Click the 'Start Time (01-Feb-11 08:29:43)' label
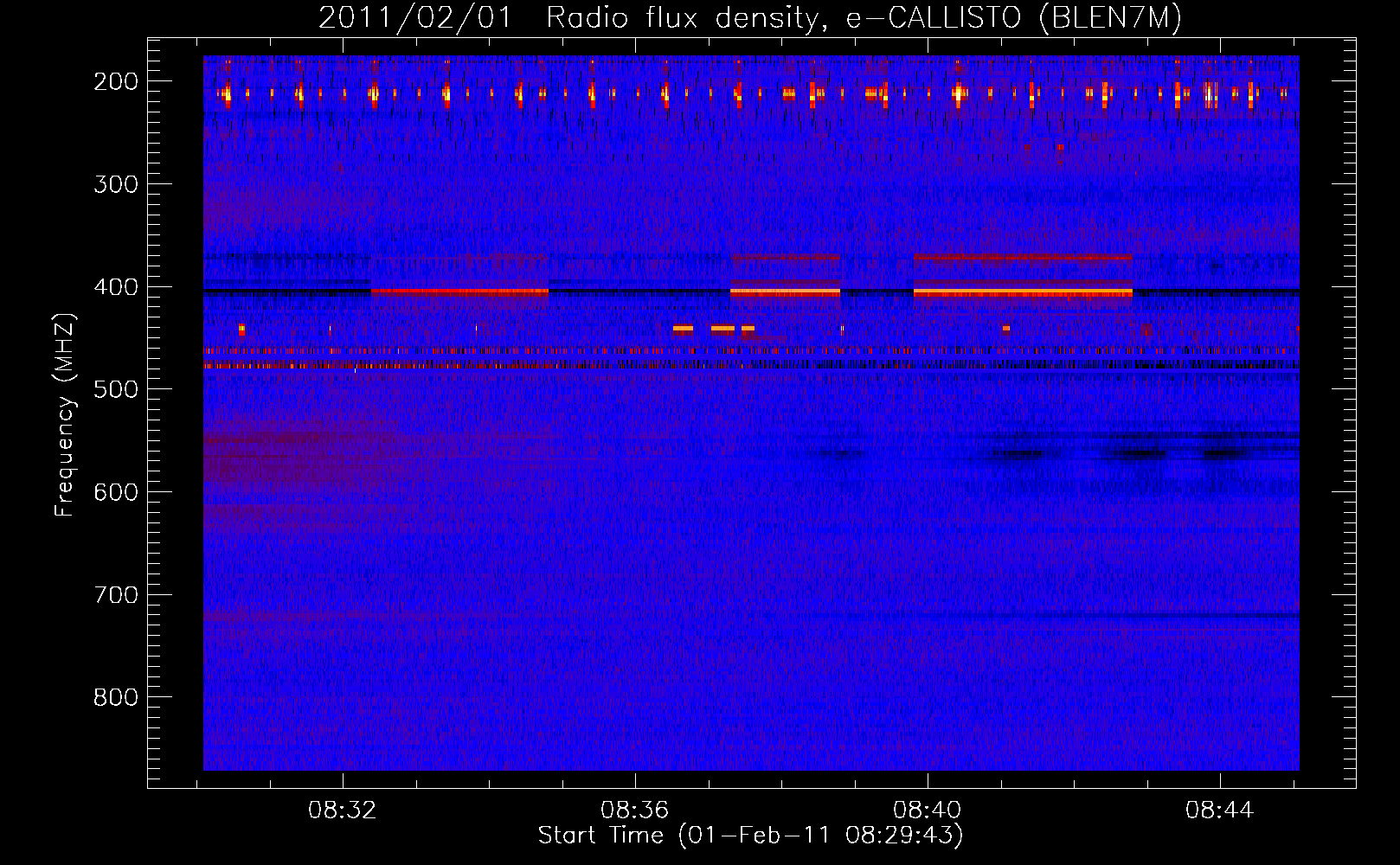The width and height of the screenshot is (1400, 865). 750,836
